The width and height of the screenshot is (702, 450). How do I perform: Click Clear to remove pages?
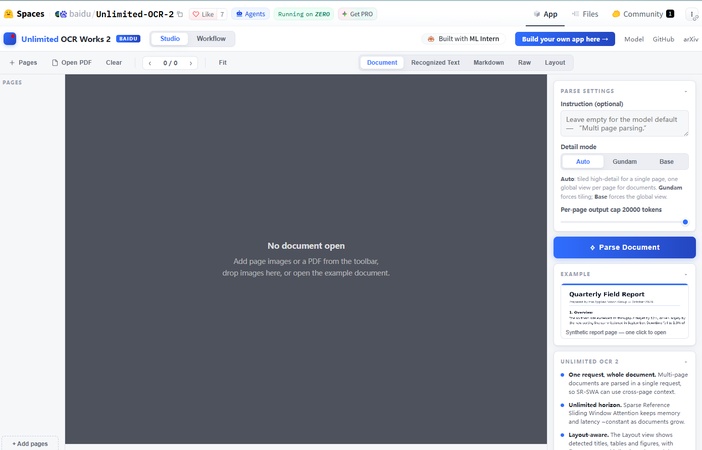point(114,63)
